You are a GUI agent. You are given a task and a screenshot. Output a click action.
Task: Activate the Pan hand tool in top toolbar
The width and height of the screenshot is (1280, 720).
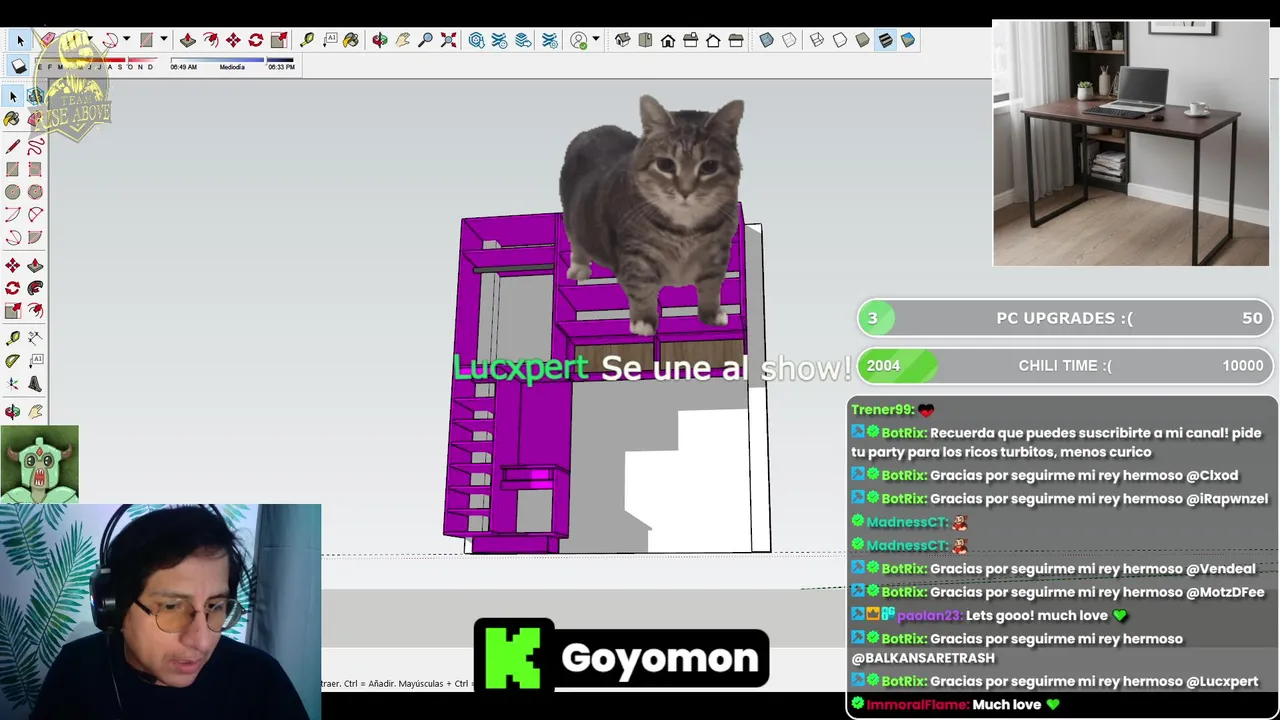click(x=403, y=40)
